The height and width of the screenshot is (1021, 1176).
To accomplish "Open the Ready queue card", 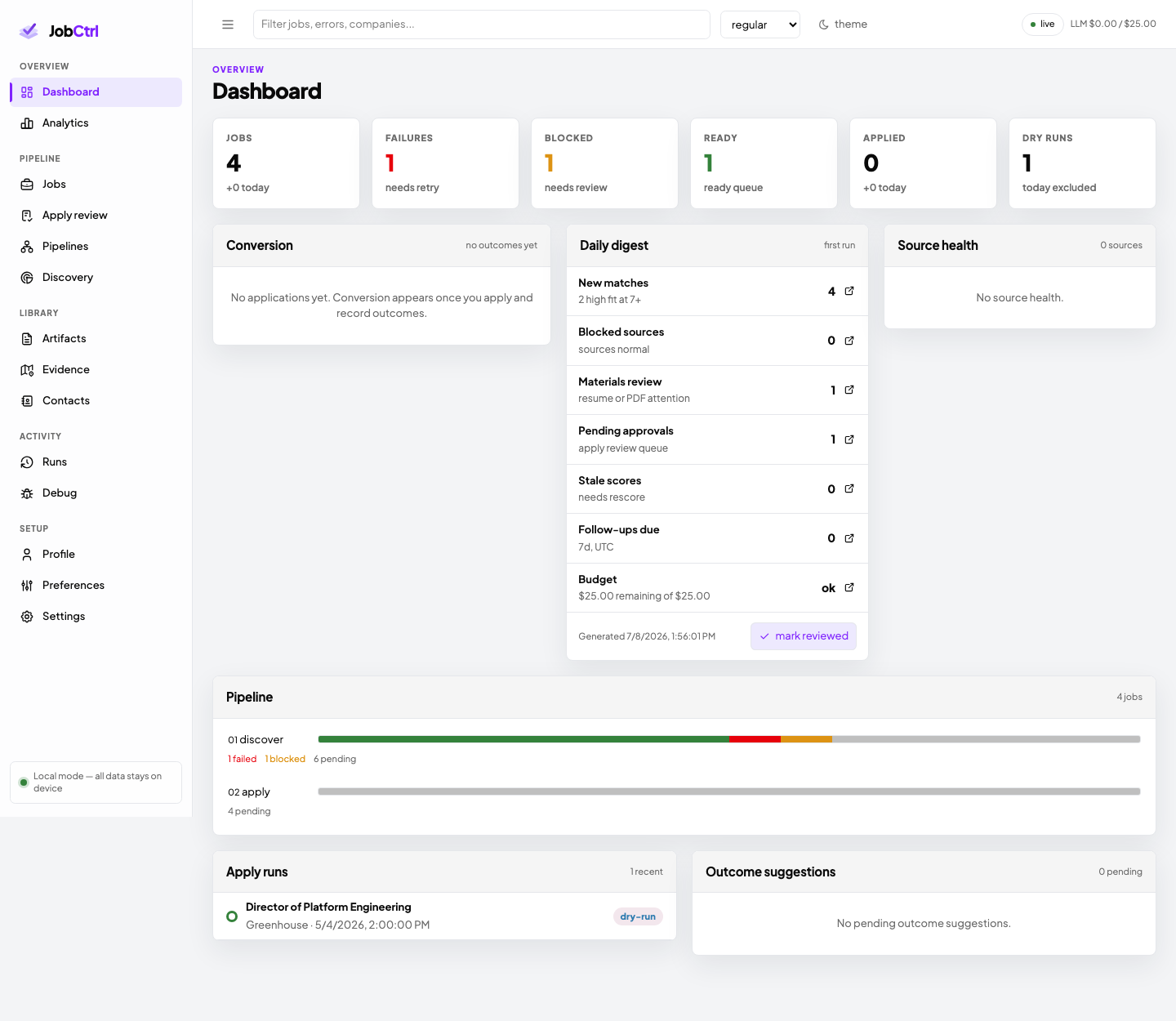I will click(x=764, y=163).
